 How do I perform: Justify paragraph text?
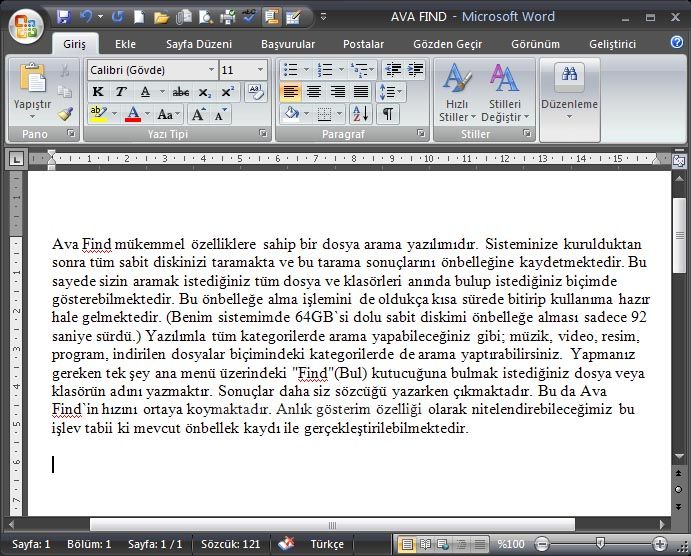coord(361,92)
